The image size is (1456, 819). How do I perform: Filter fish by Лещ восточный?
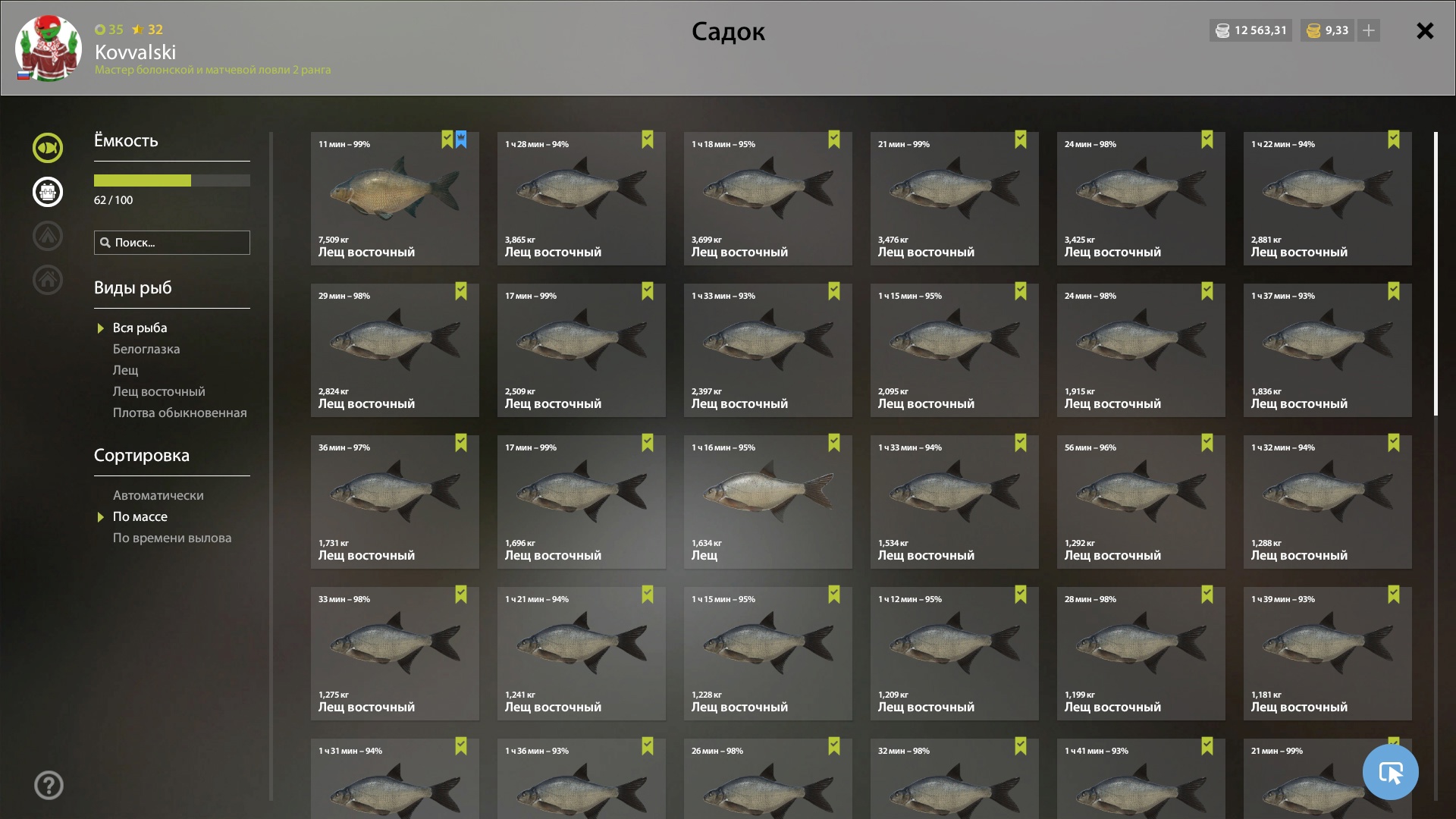click(159, 391)
